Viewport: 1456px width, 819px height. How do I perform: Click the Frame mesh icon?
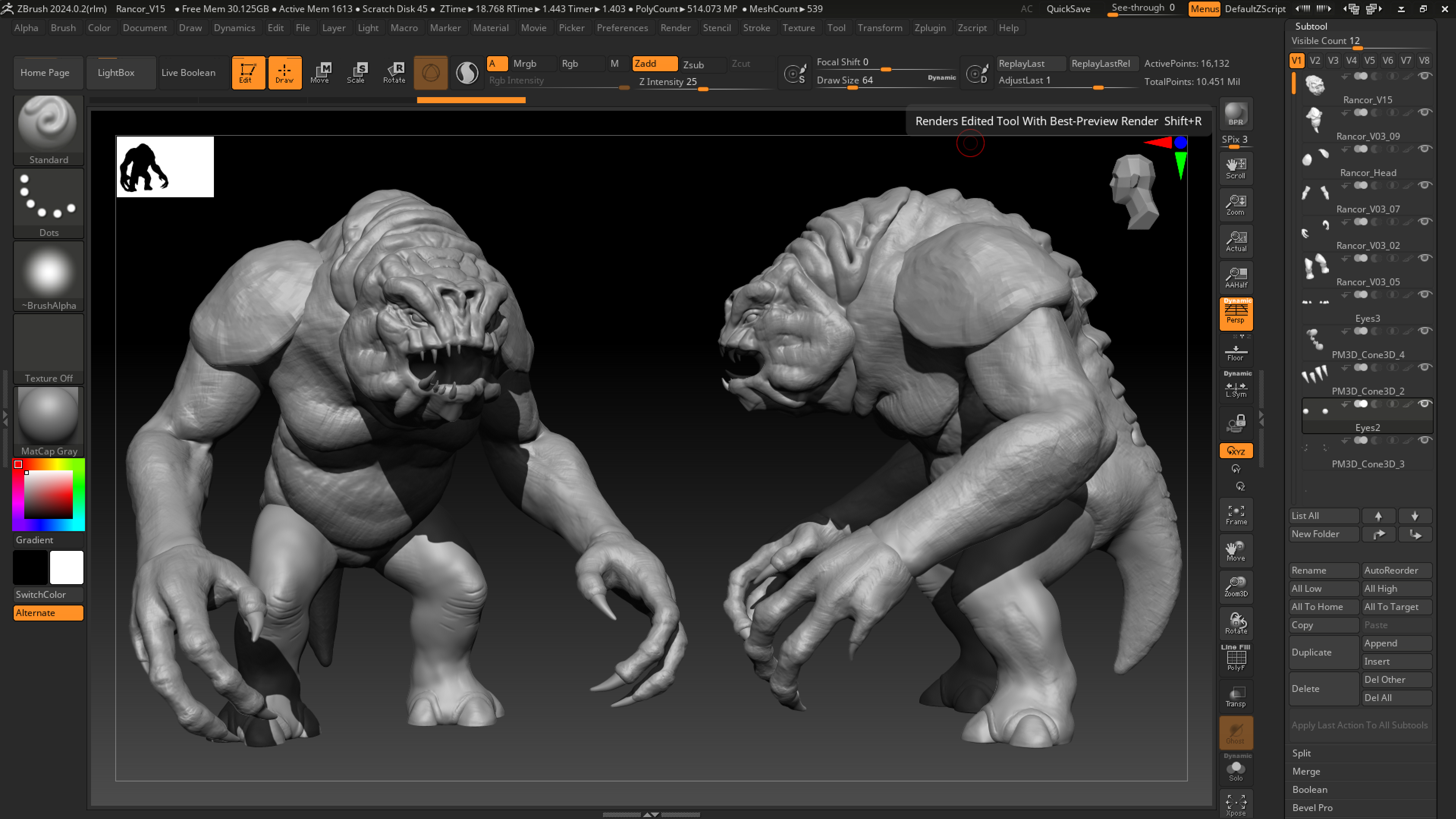pos(1236,514)
